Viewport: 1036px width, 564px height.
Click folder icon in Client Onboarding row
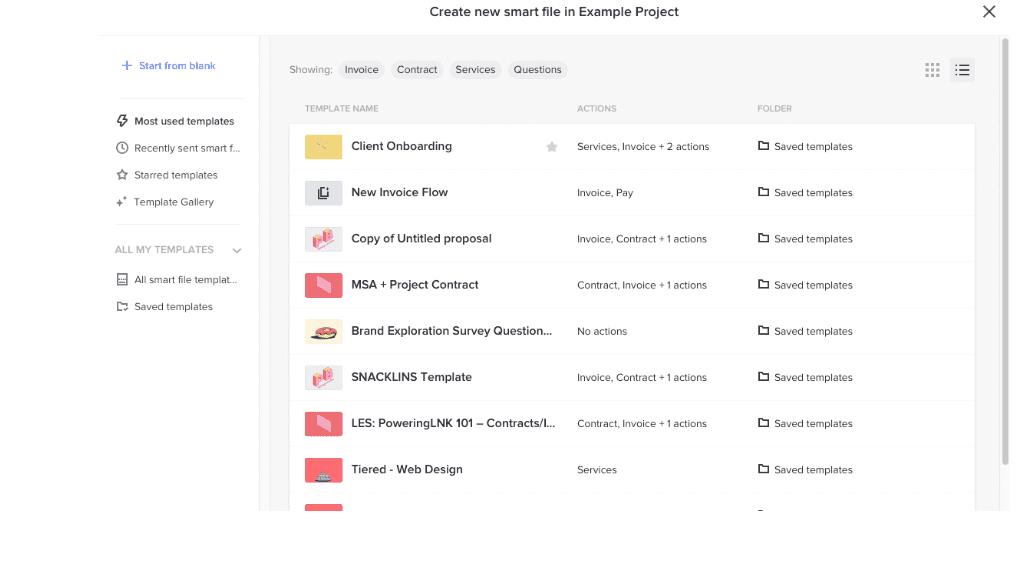pos(763,146)
